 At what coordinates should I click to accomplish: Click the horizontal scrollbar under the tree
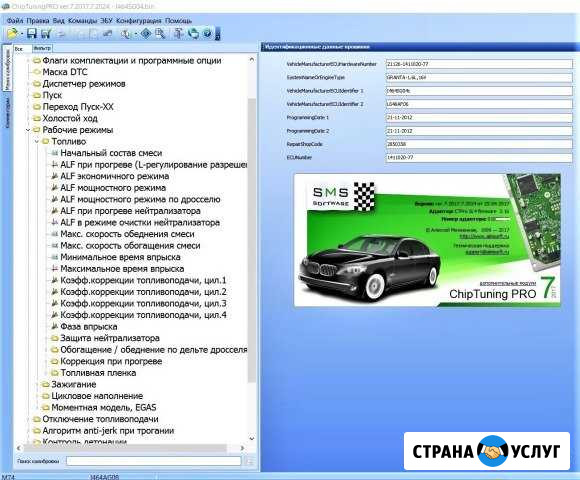click(131, 448)
